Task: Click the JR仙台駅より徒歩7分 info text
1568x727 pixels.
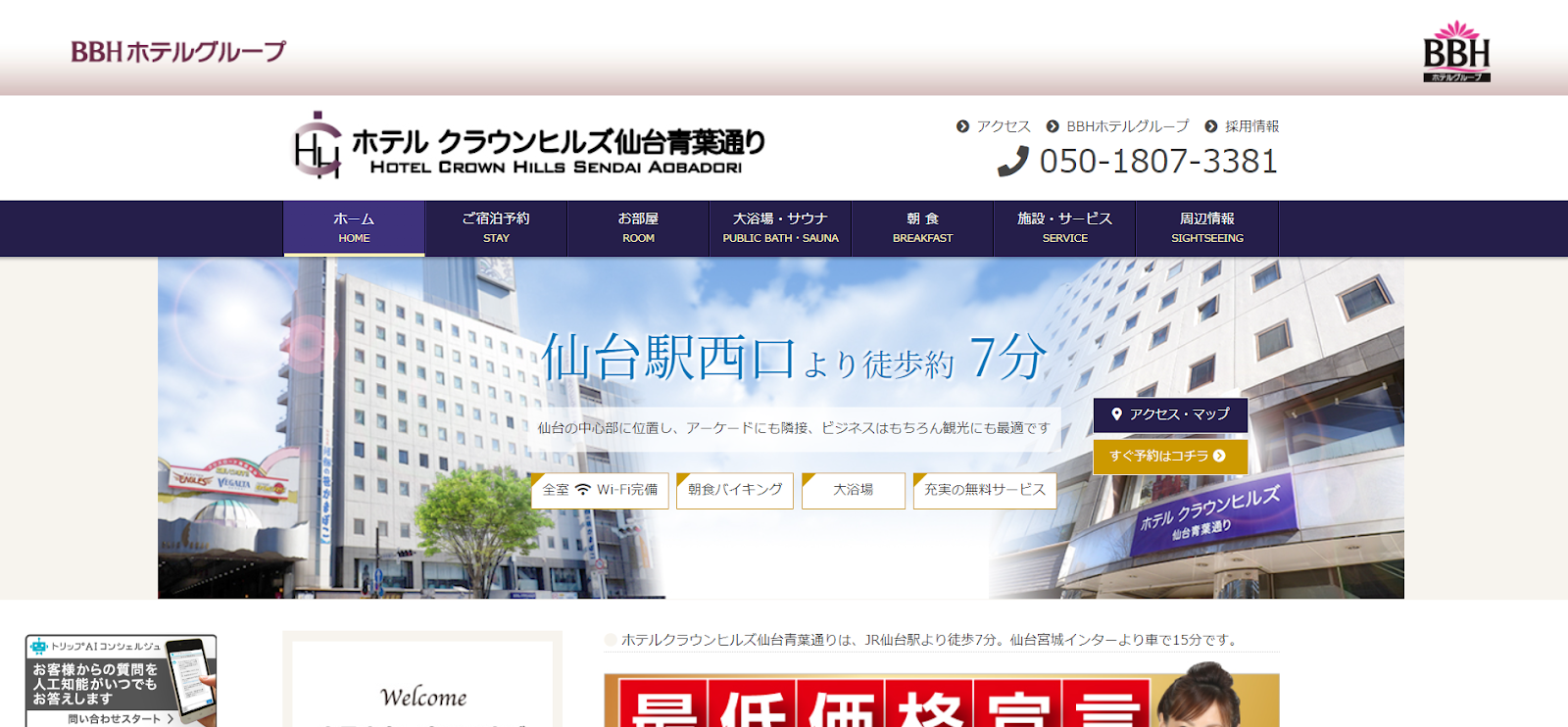Action: click(x=930, y=640)
